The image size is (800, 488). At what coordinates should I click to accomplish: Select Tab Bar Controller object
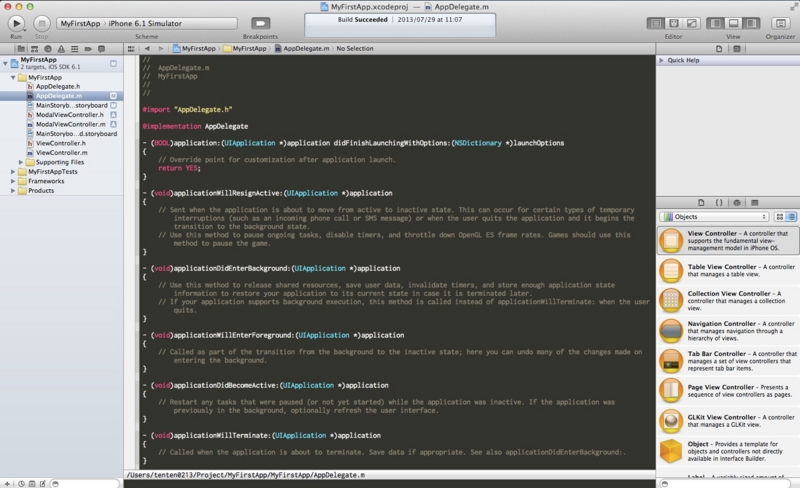tap(728, 361)
